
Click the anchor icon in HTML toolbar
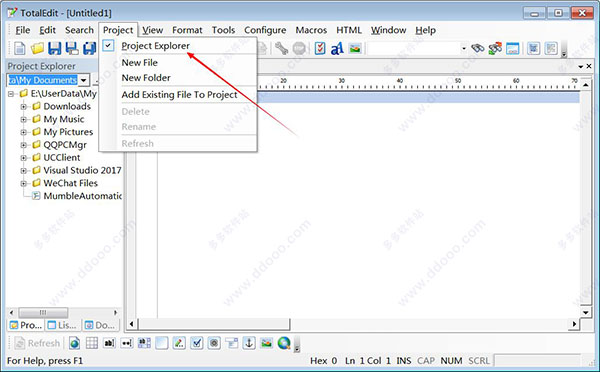[249, 343]
